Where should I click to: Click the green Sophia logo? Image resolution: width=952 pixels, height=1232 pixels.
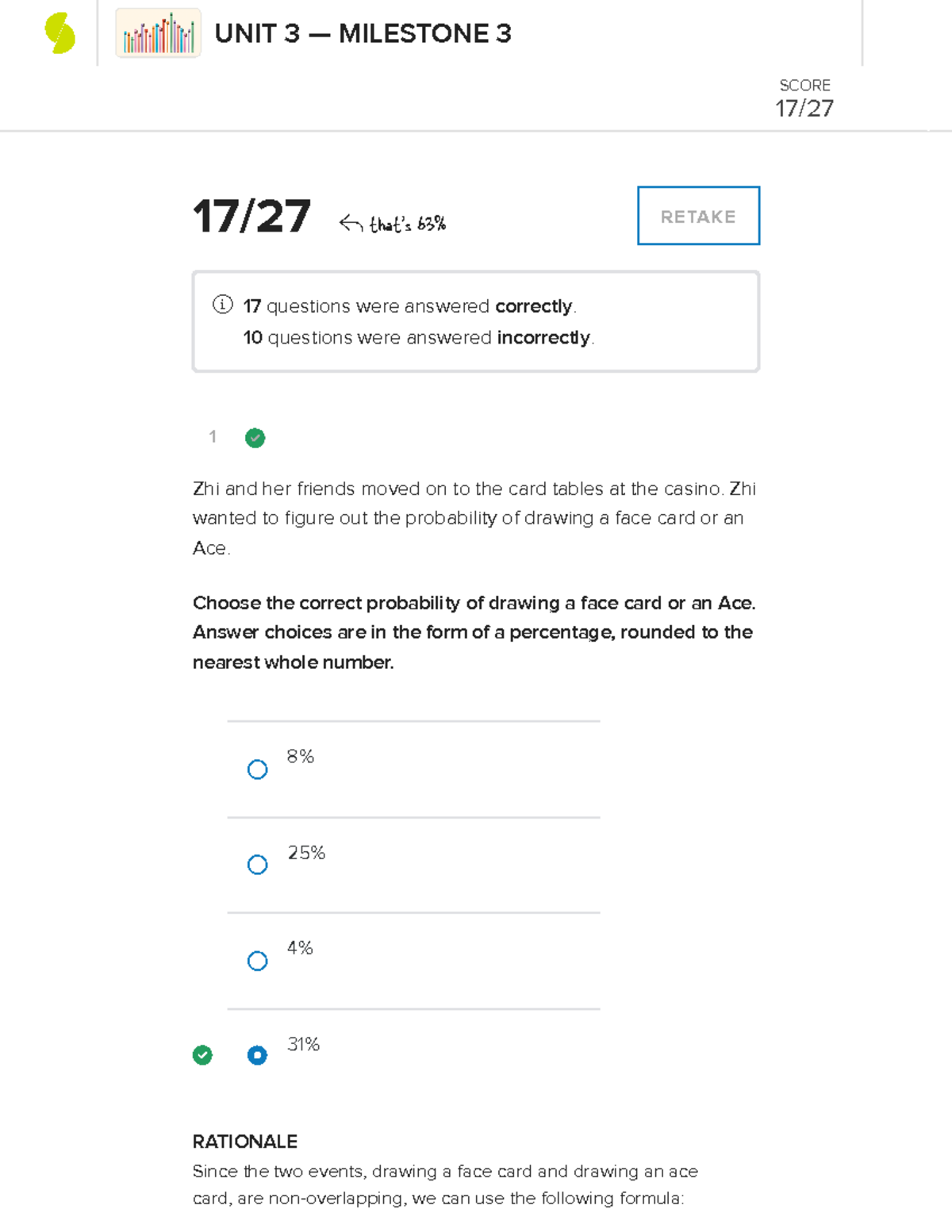tap(59, 34)
